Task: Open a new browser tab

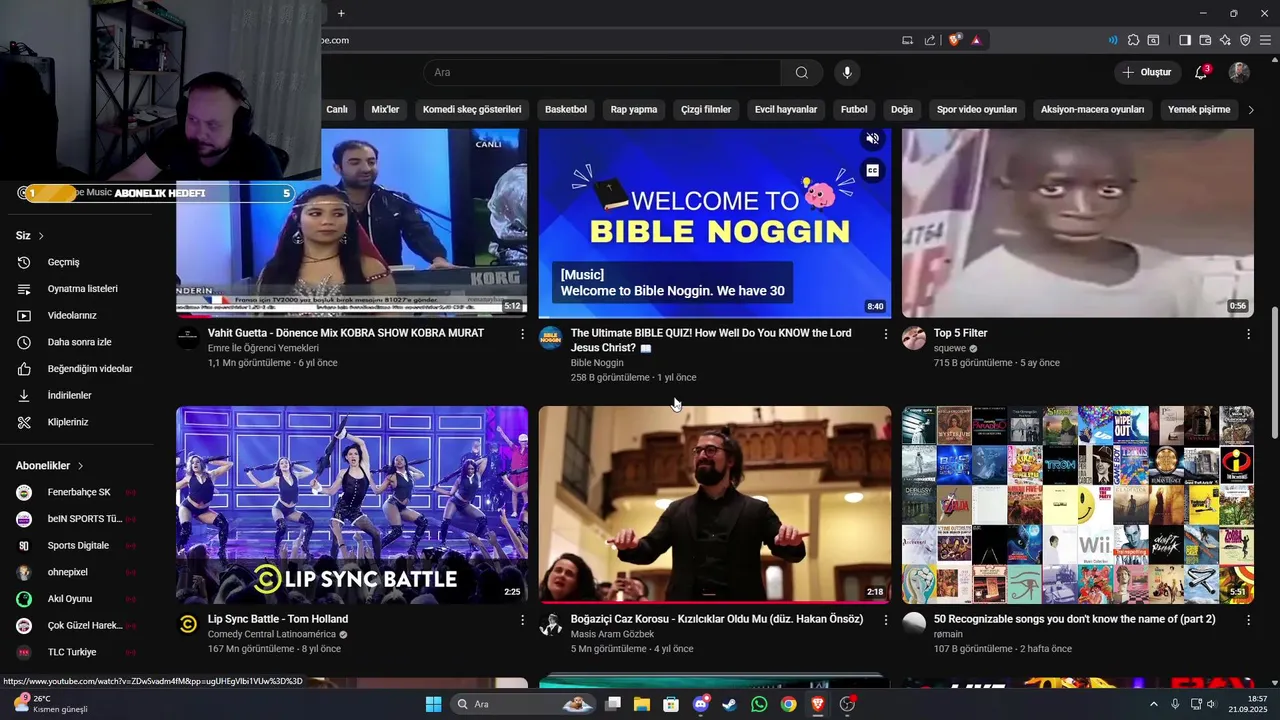Action: pyautogui.click(x=341, y=13)
